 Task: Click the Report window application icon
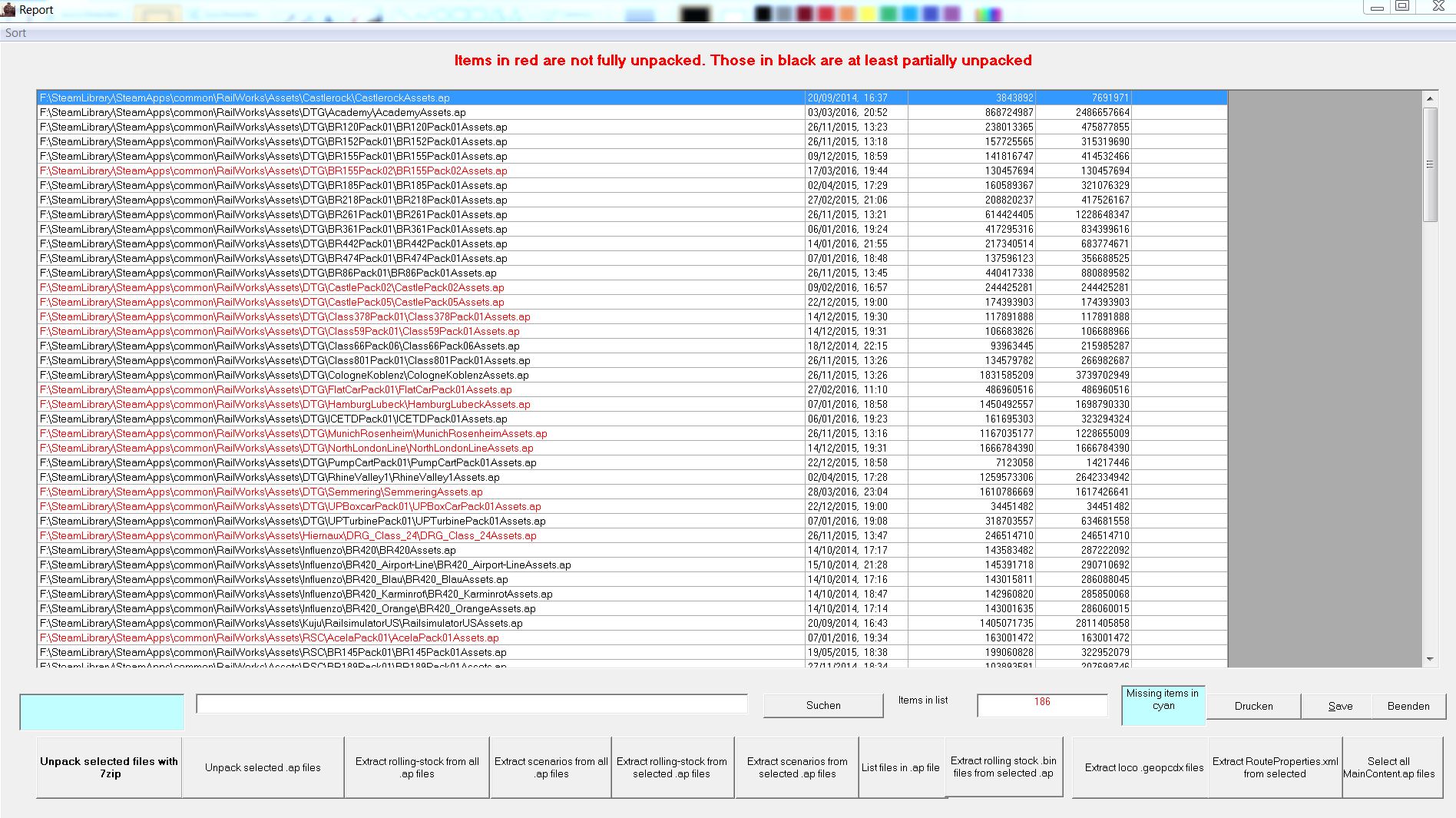click(8, 10)
